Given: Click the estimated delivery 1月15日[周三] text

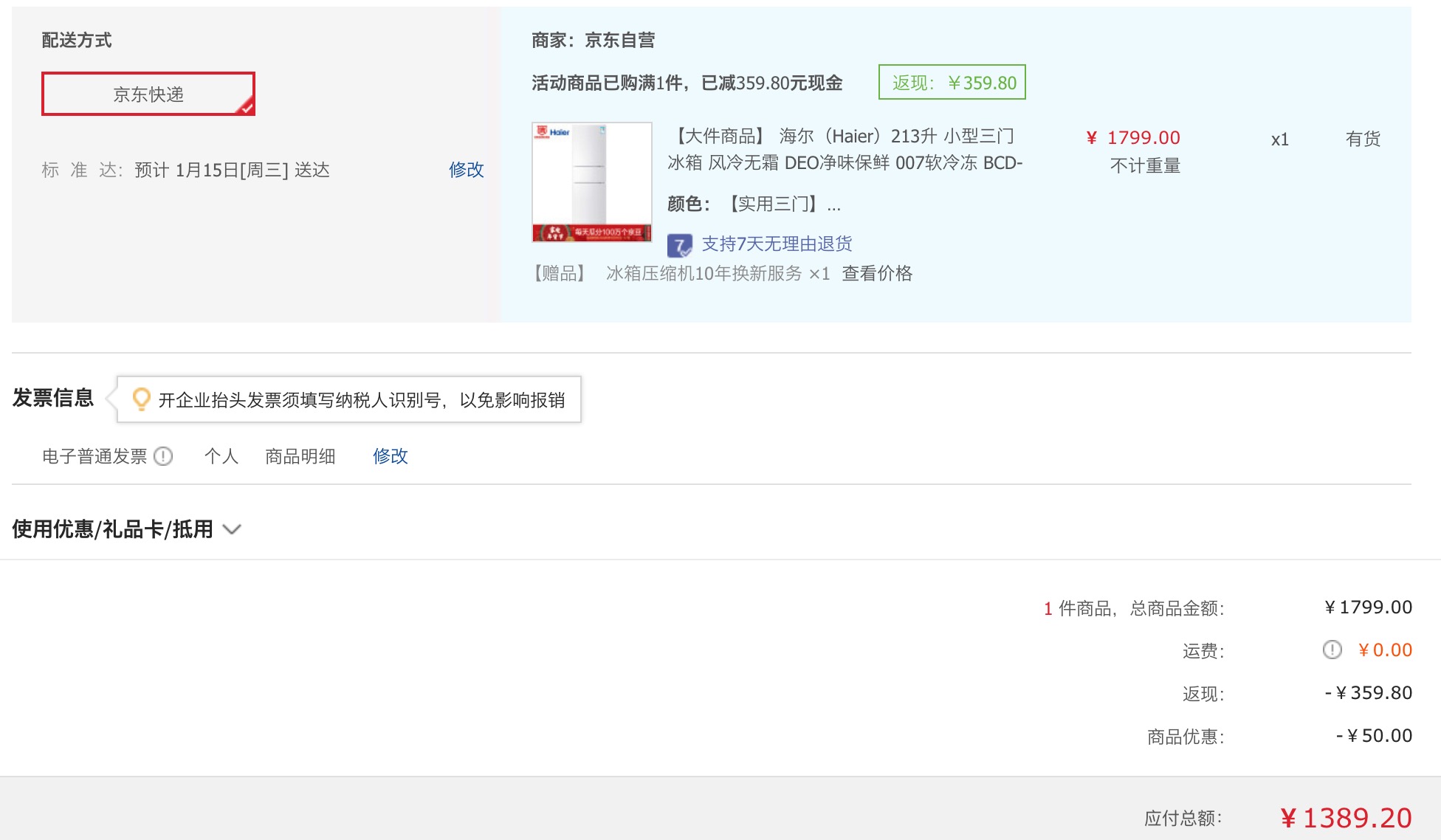Looking at the screenshot, I should point(232,171).
